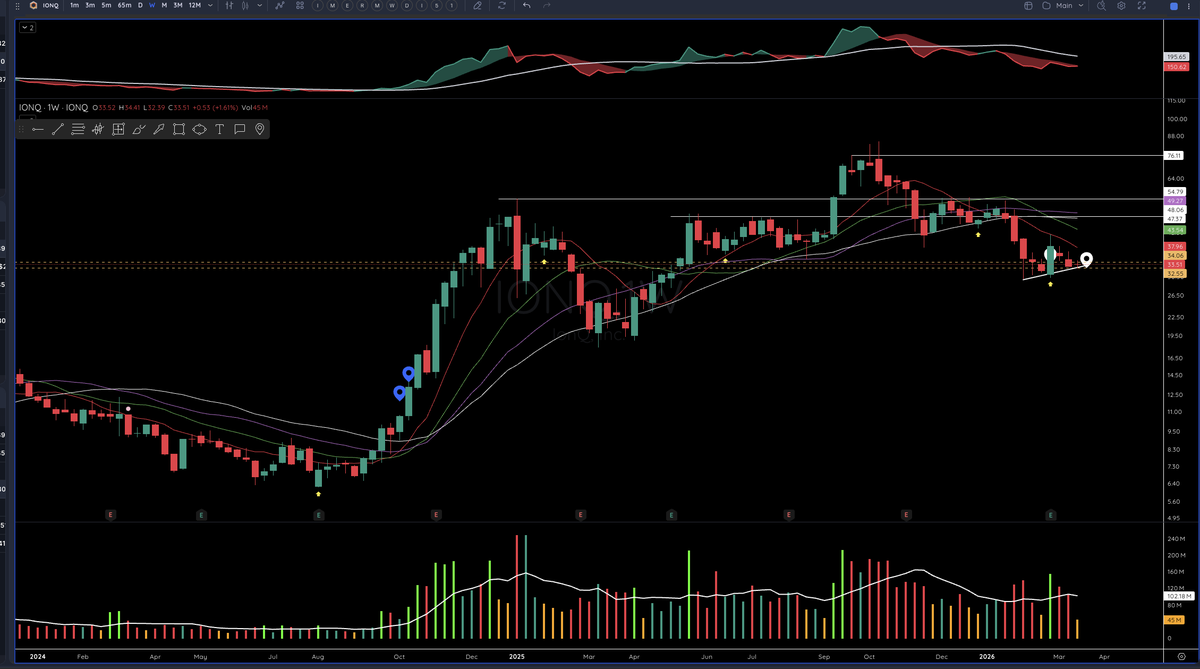
Task: Select the 12M timeframe
Action: pos(194,6)
